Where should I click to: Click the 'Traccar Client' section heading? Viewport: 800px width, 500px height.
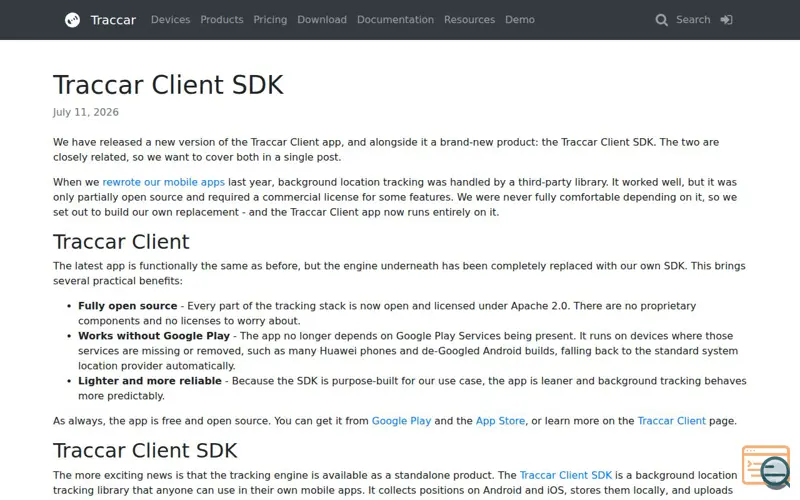[x=121, y=242]
